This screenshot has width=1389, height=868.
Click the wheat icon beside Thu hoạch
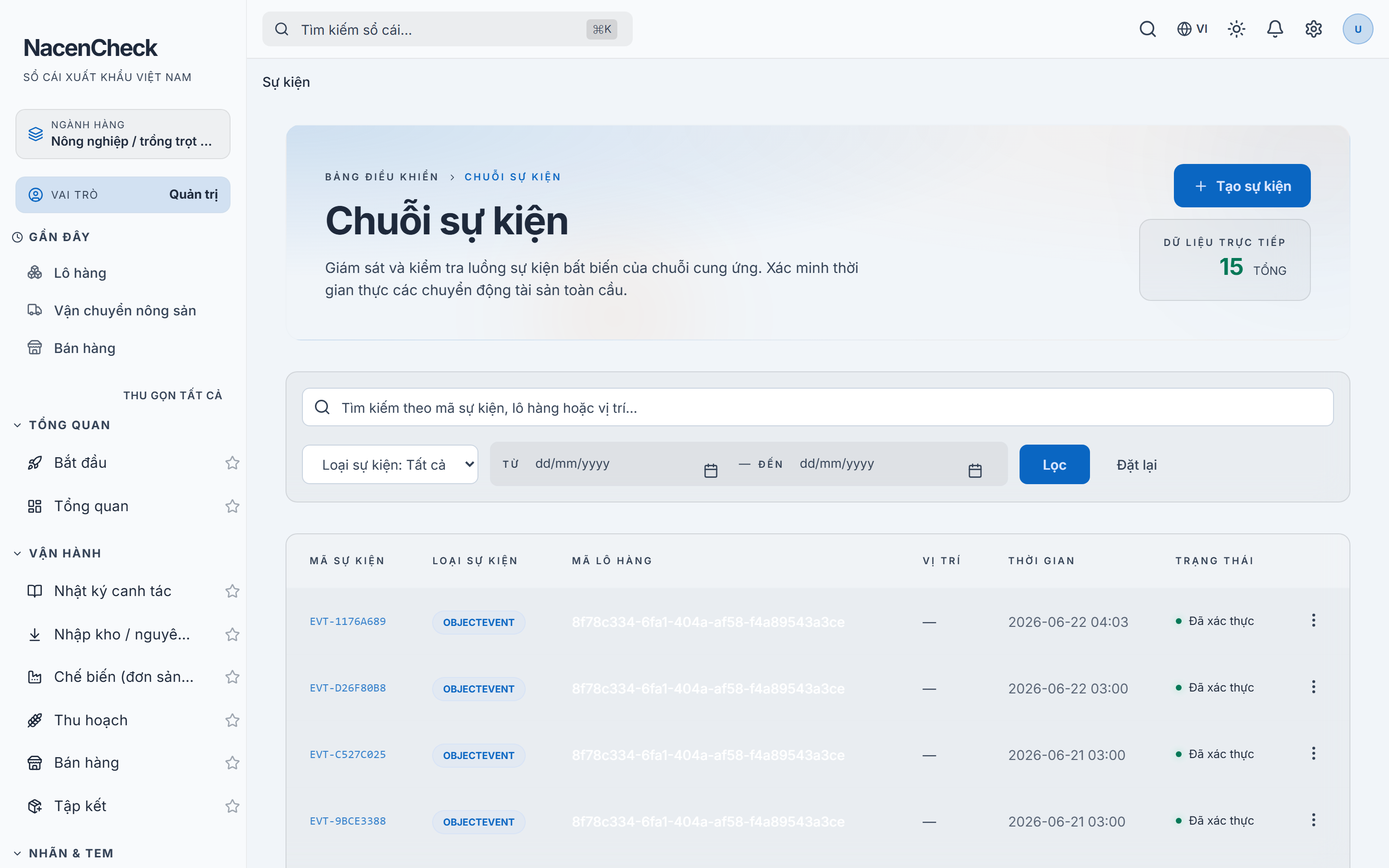click(x=34, y=720)
